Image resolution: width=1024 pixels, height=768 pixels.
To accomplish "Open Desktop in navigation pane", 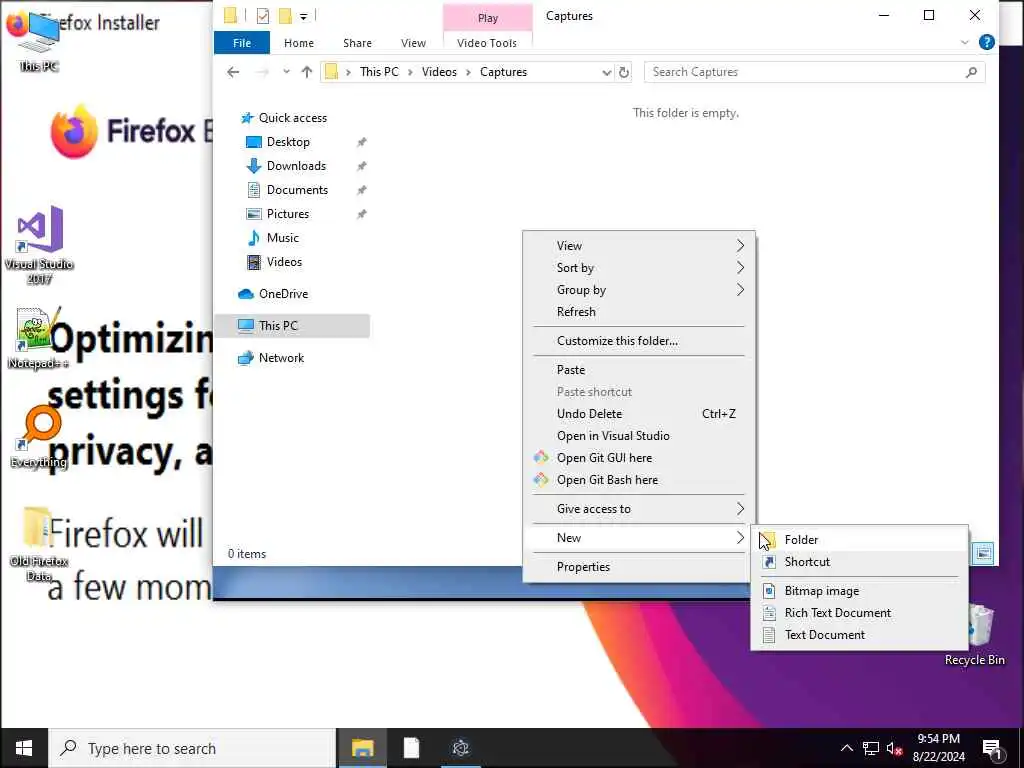I will click(x=288, y=142).
